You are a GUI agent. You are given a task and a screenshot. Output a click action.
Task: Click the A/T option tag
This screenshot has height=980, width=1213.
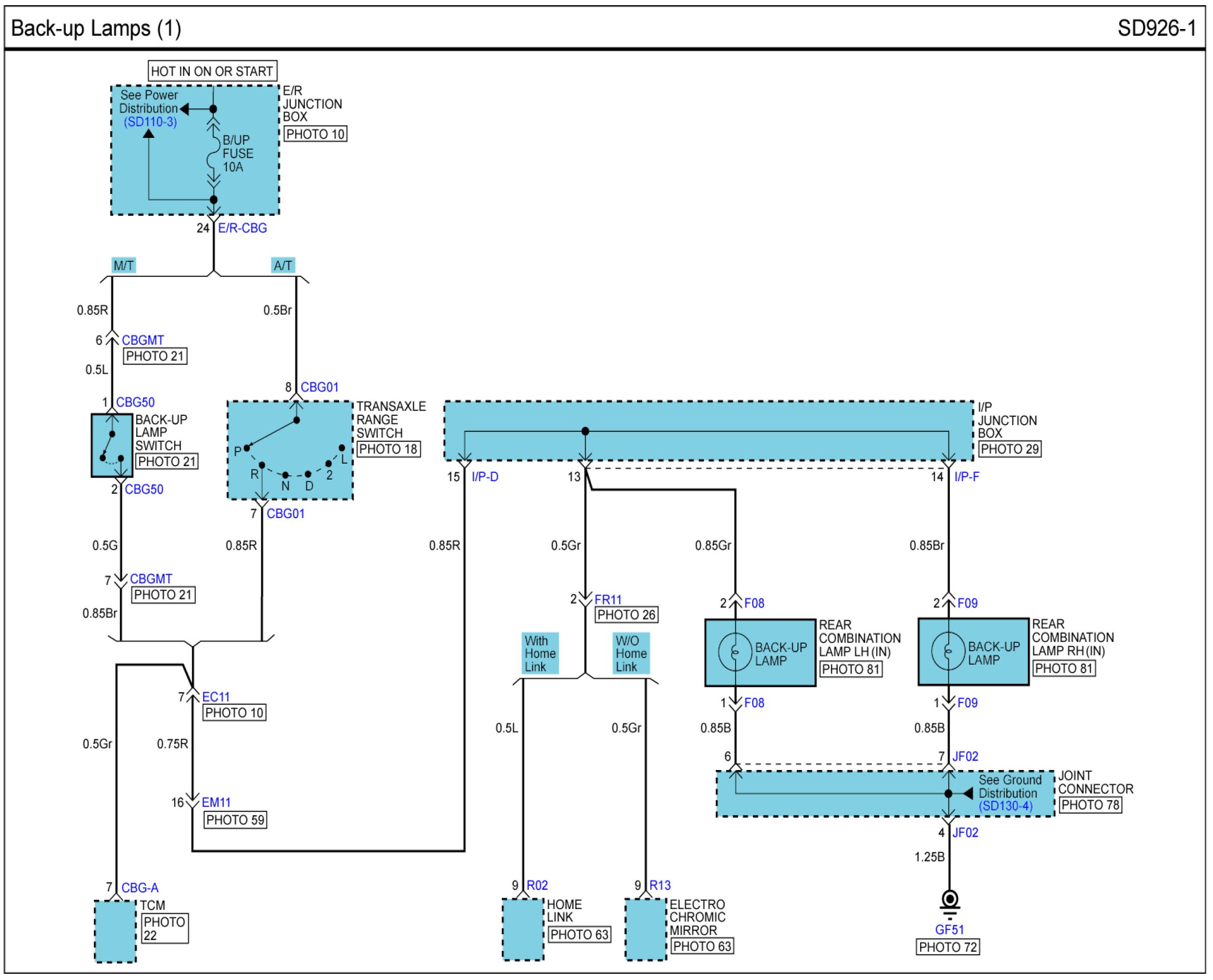coord(283,265)
